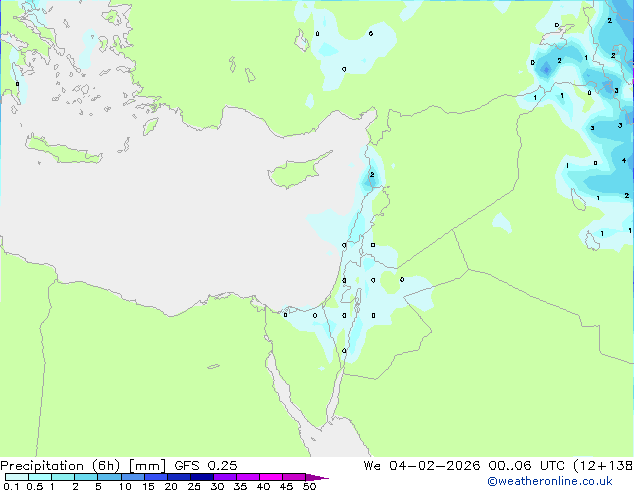
Task: Select legend scale label "30"
Action: pyautogui.click(x=217, y=486)
